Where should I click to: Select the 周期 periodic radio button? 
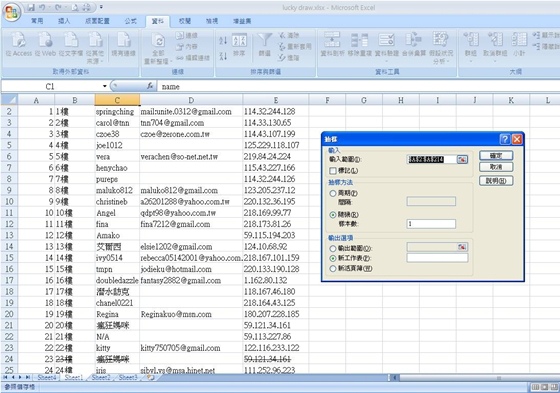(x=333, y=193)
